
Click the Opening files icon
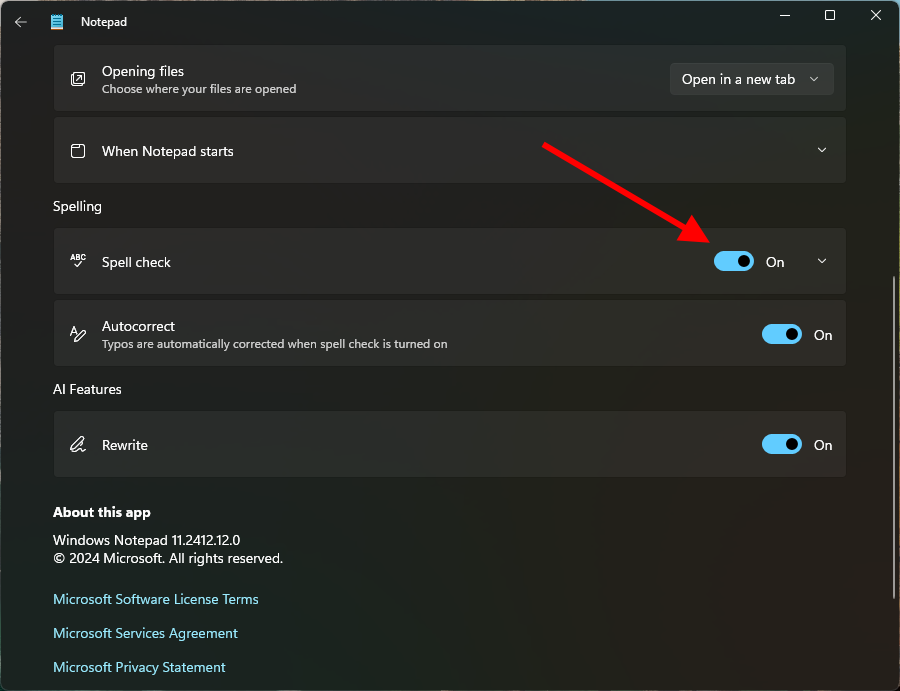pos(78,79)
